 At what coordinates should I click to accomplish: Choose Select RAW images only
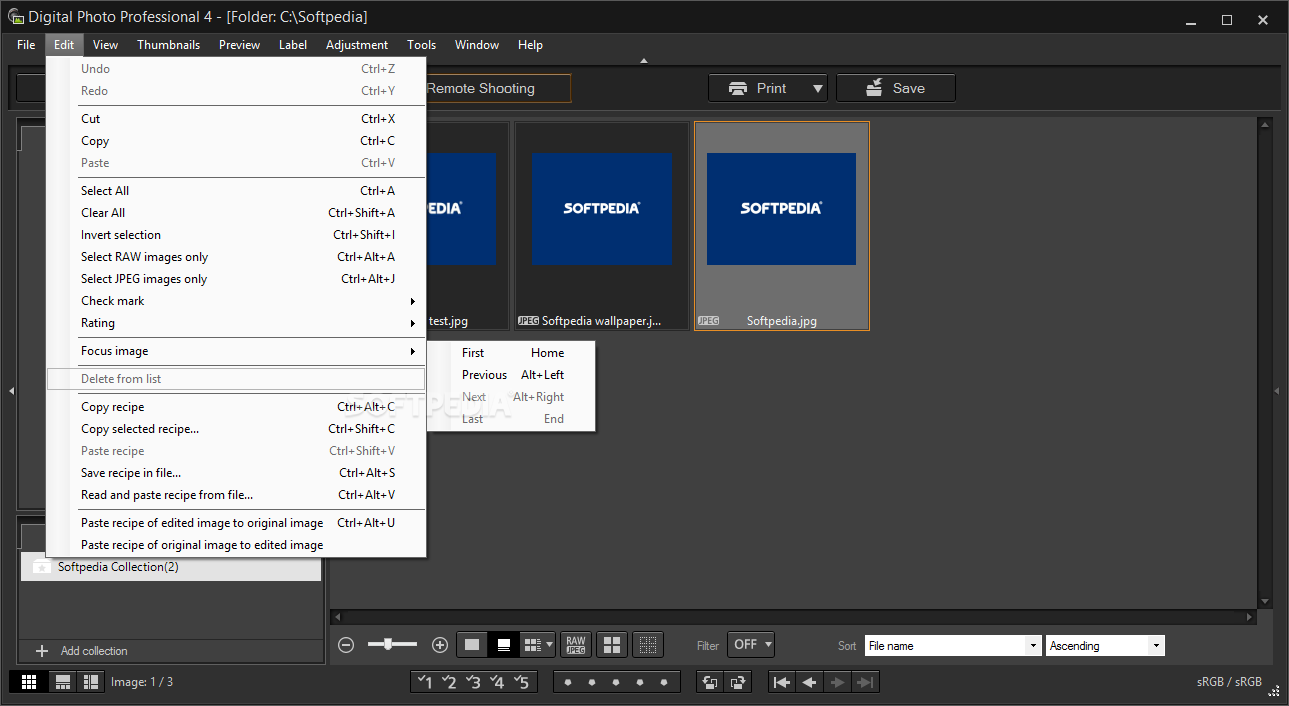pyautogui.click(x=236, y=257)
